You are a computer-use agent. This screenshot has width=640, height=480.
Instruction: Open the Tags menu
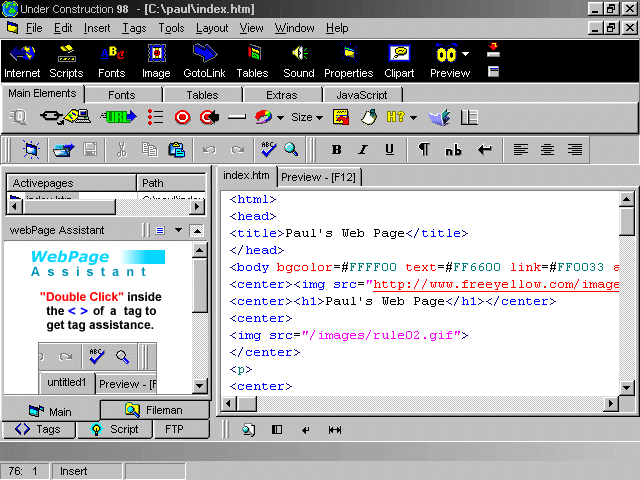coord(134,28)
